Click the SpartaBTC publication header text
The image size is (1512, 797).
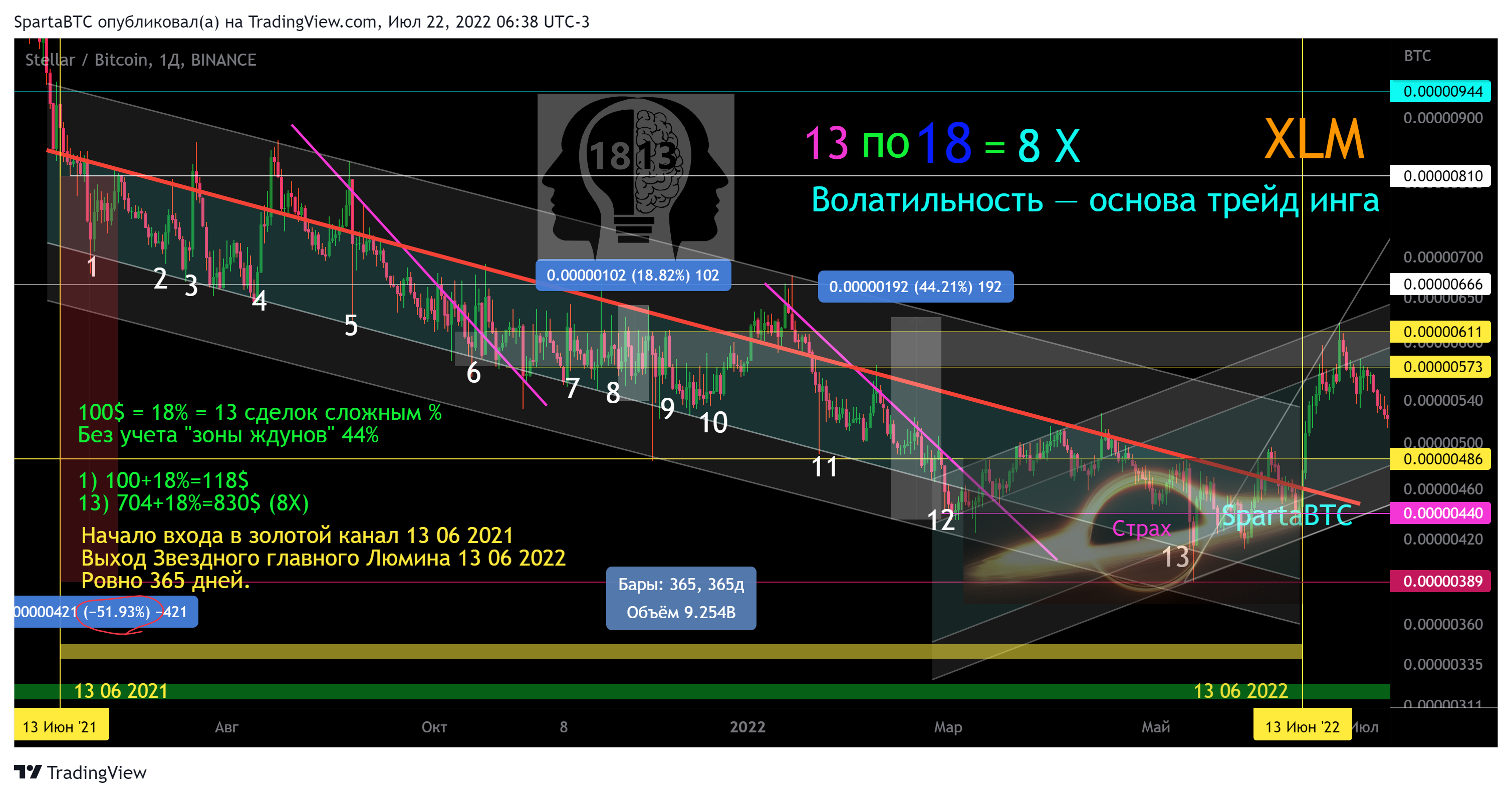tap(301, 23)
